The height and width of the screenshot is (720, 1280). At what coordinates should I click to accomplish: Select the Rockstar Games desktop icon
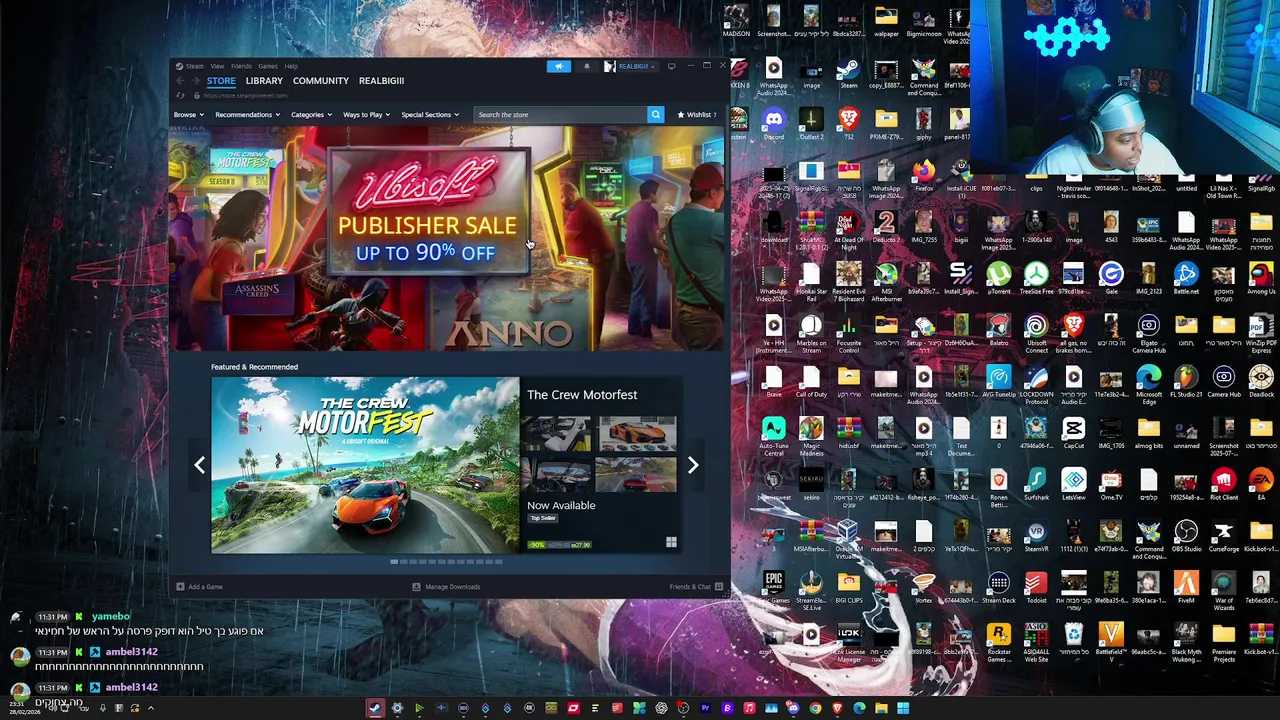[x=998, y=644]
